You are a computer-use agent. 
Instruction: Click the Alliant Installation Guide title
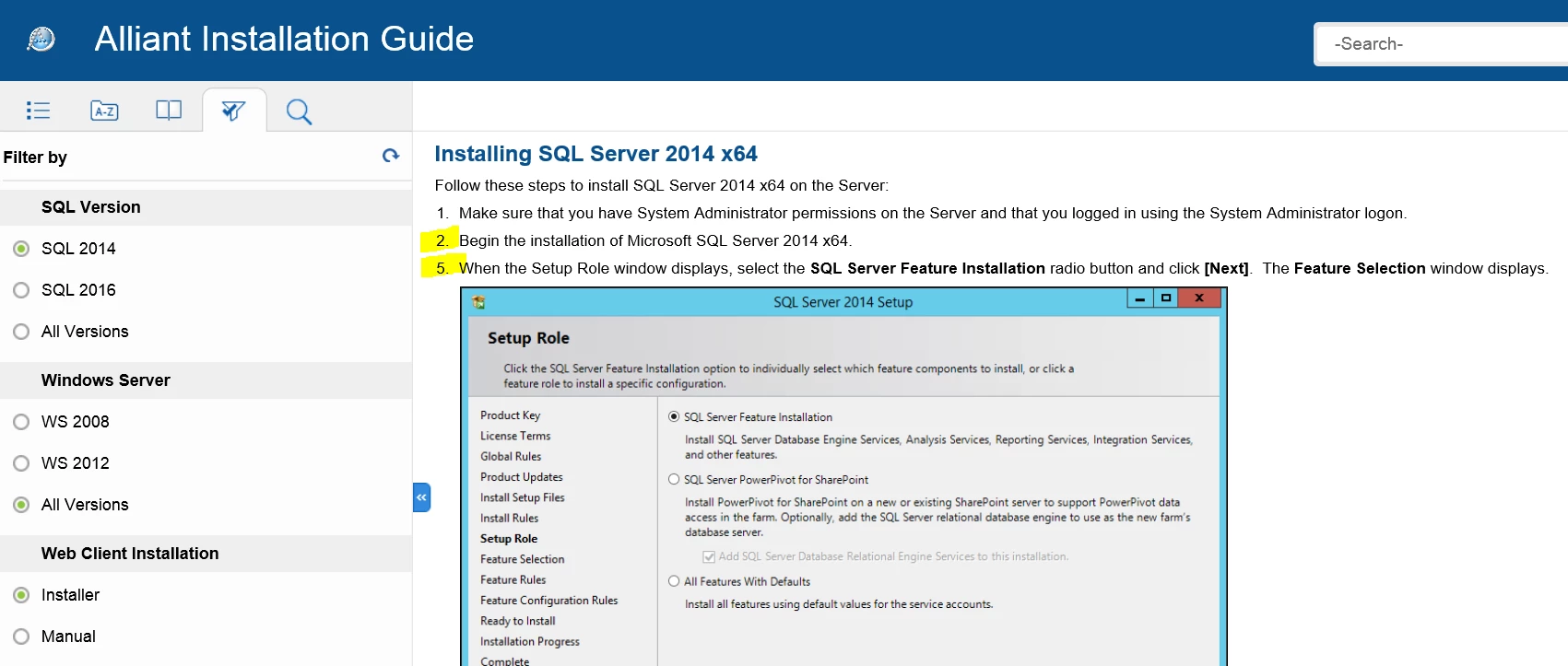(x=284, y=39)
